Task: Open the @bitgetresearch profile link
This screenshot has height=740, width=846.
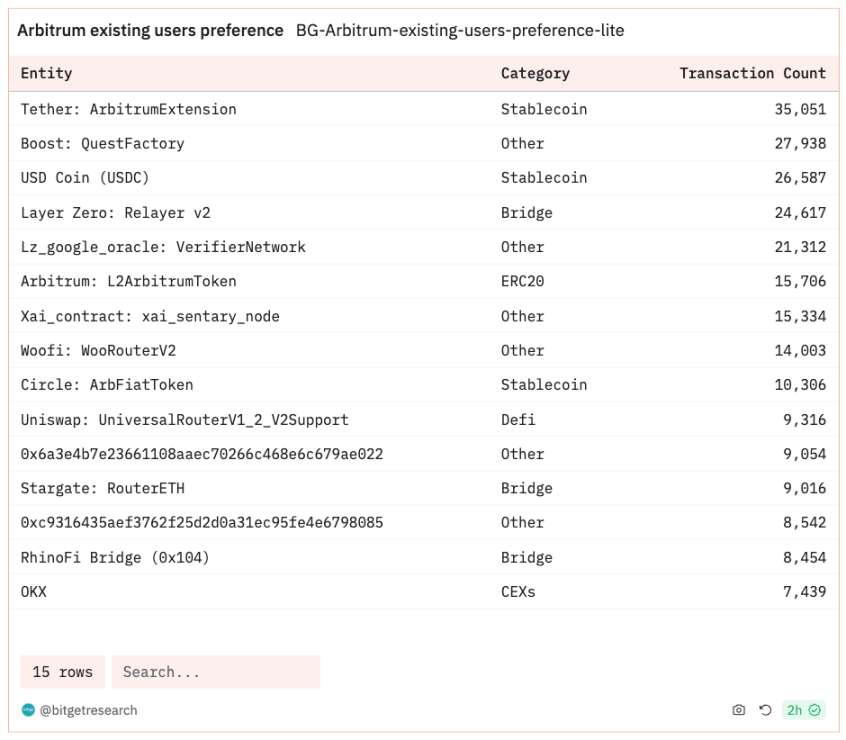Action: click(88, 710)
